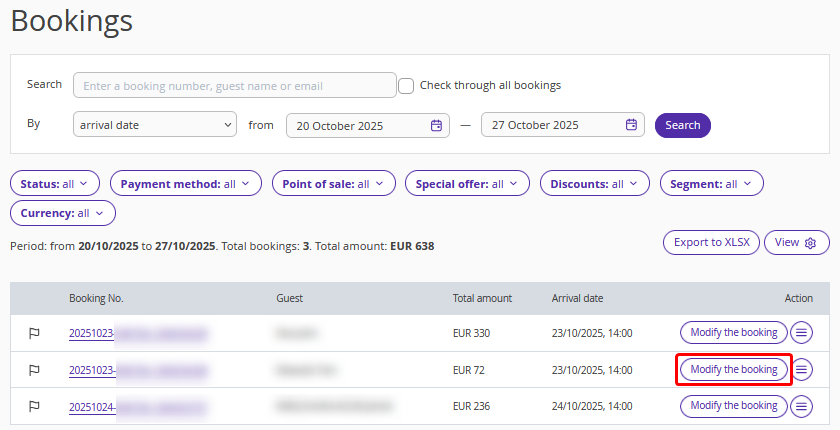The image size is (840, 430).
Task: Open the calendar picker for 27 October 2025
Action: [631, 125]
